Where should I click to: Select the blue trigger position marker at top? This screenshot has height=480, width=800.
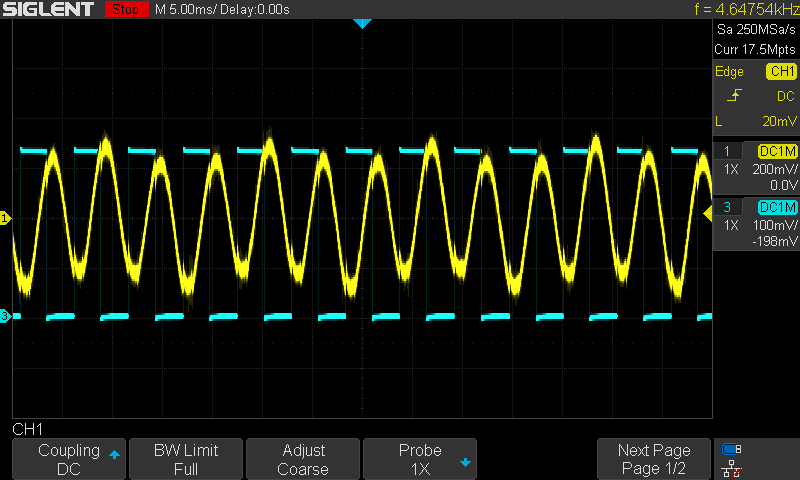coord(362,23)
